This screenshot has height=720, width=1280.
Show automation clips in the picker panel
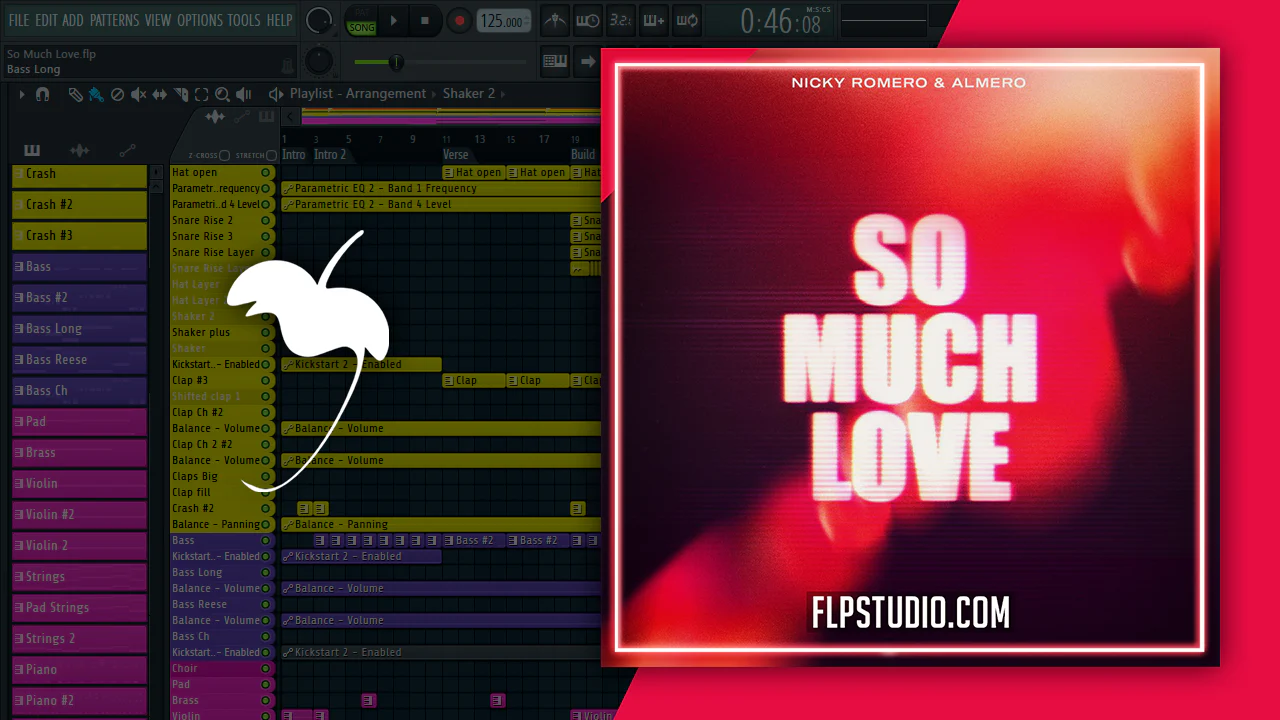tap(127, 151)
